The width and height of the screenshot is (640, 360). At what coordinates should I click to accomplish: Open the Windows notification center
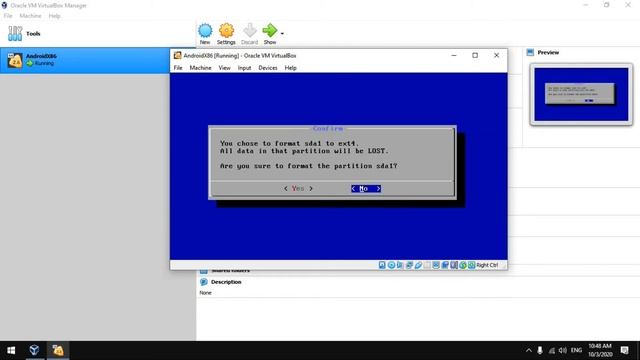pos(624,350)
